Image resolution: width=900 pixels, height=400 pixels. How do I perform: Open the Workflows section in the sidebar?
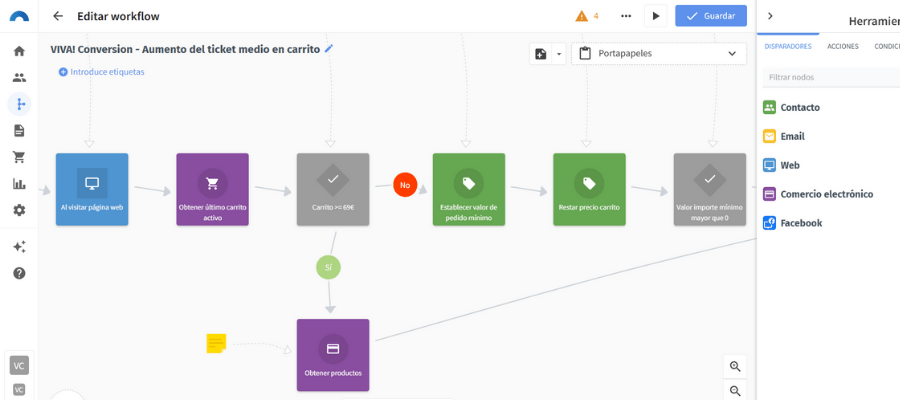point(20,104)
